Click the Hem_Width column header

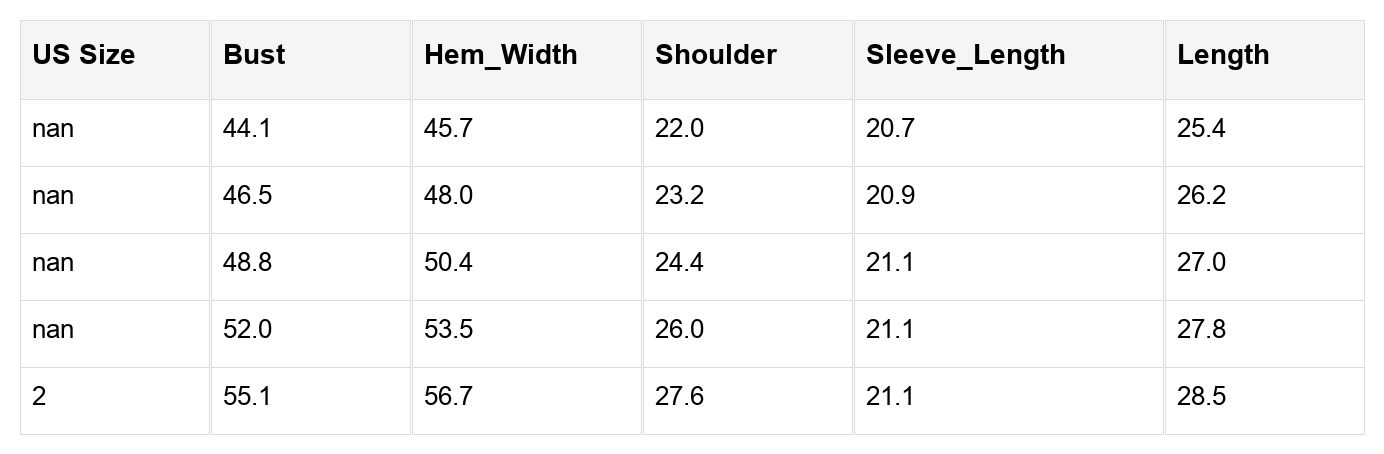500,55
